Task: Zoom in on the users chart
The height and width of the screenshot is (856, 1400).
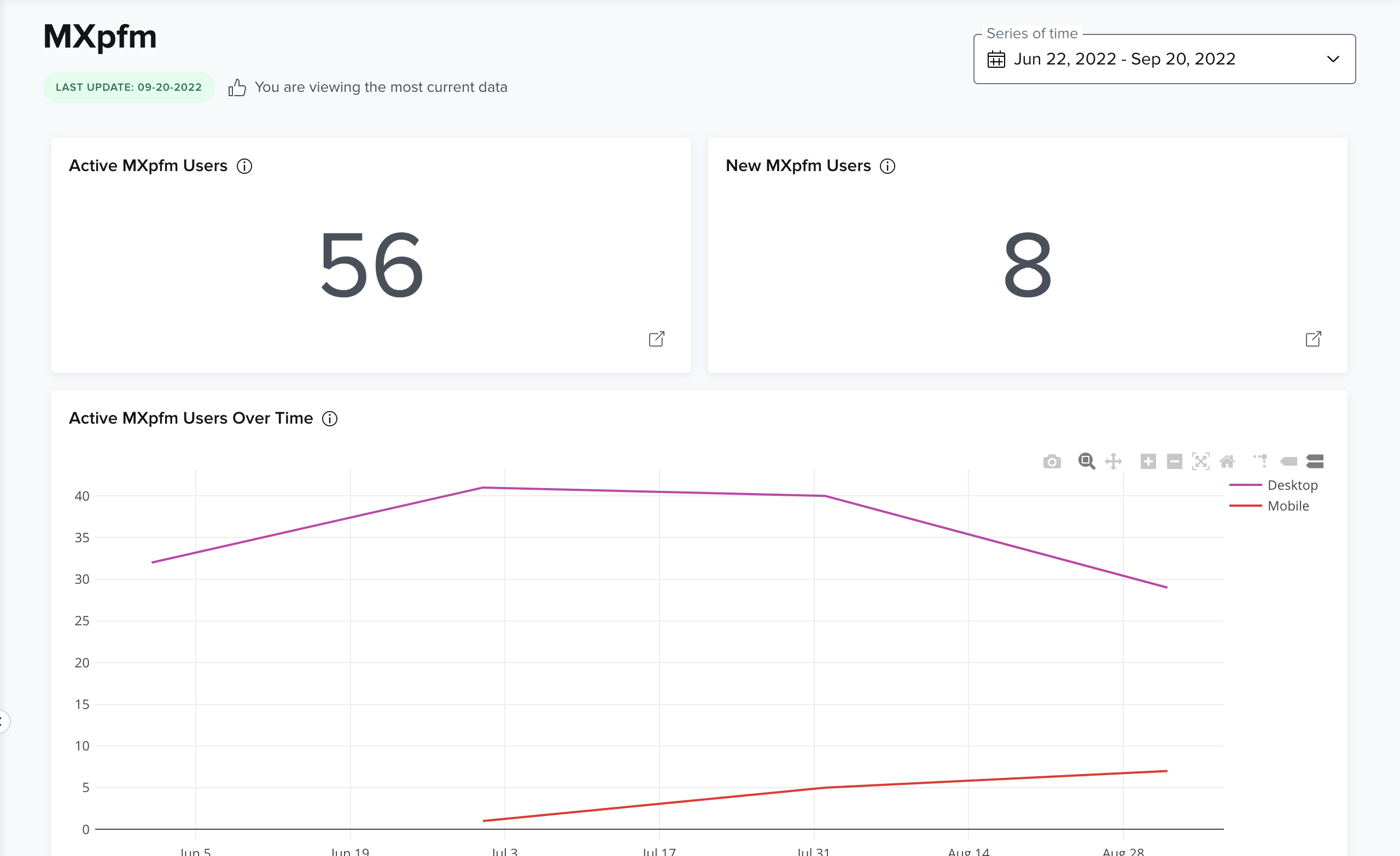Action: (1148, 461)
